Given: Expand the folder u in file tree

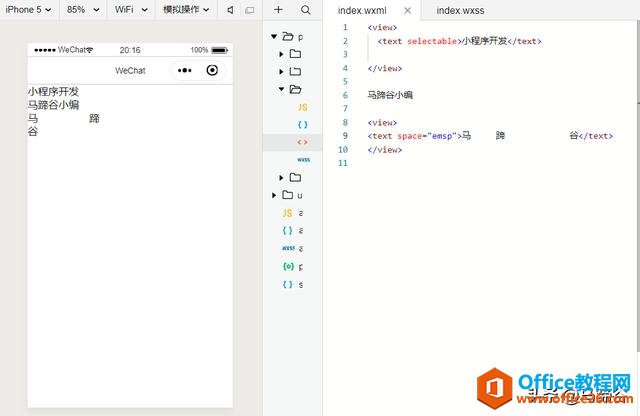Looking at the screenshot, I should [275, 195].
